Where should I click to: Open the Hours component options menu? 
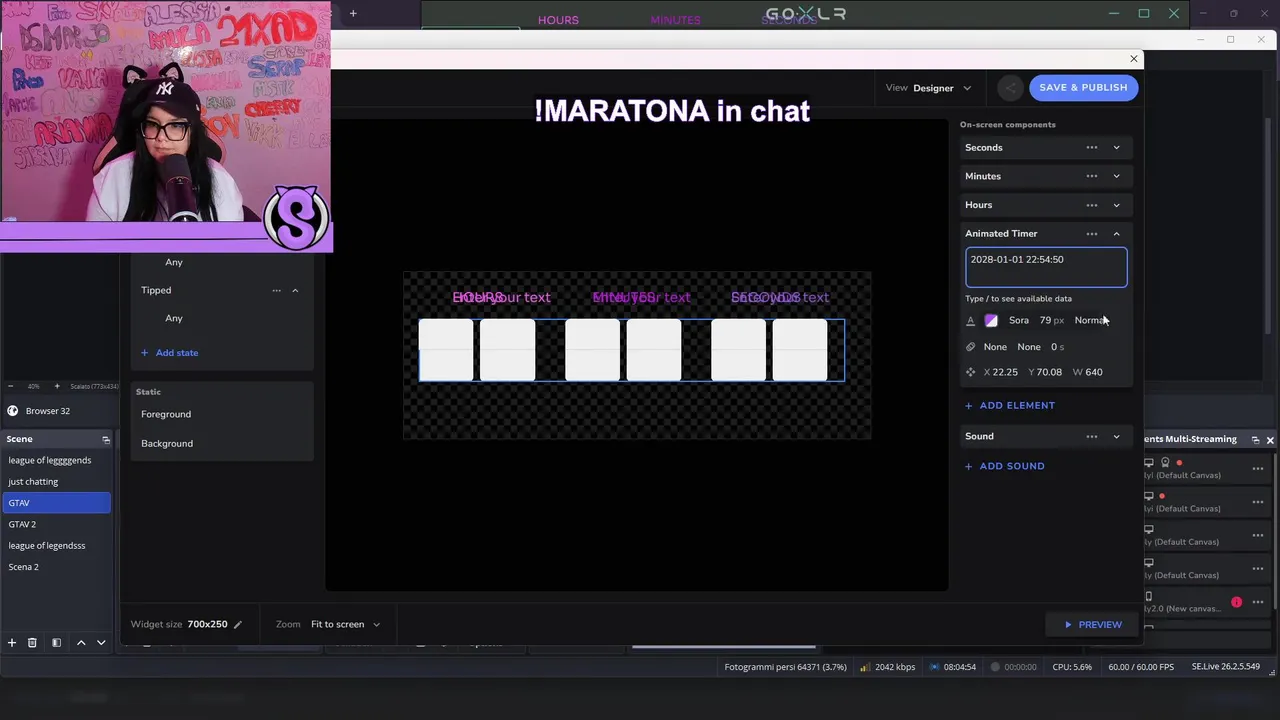tap(1092, 205)
